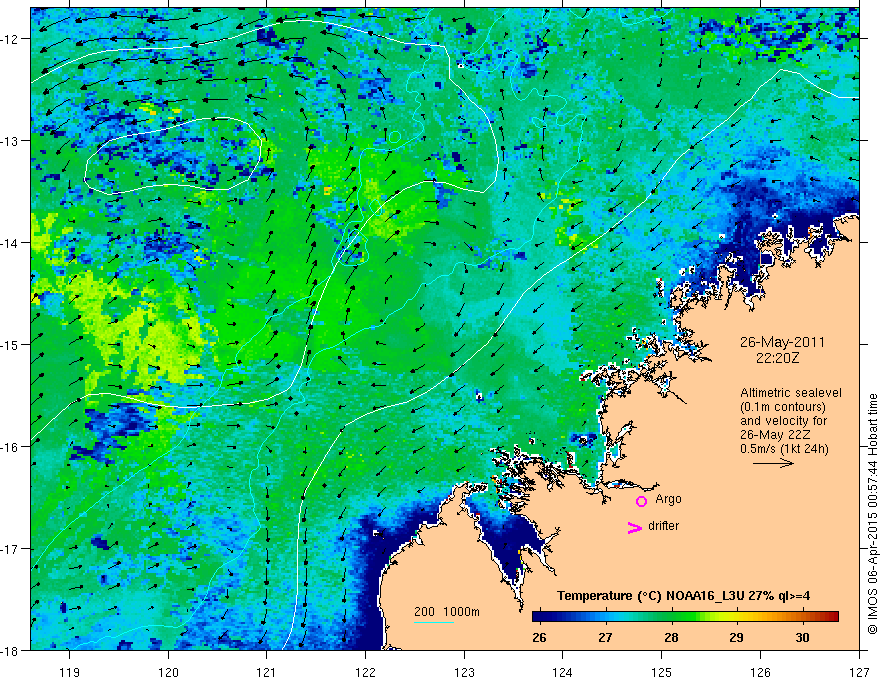The height and width of the screenshot is (680, 880).
Task: Click the latitude axis label -16
Action: point(11,447)
